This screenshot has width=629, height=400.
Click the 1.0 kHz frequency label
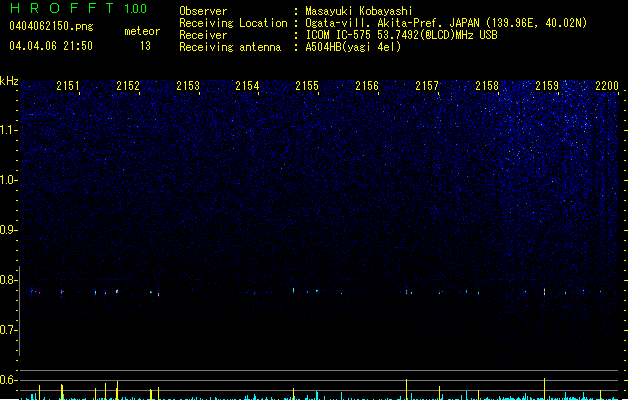coord(8,180)
